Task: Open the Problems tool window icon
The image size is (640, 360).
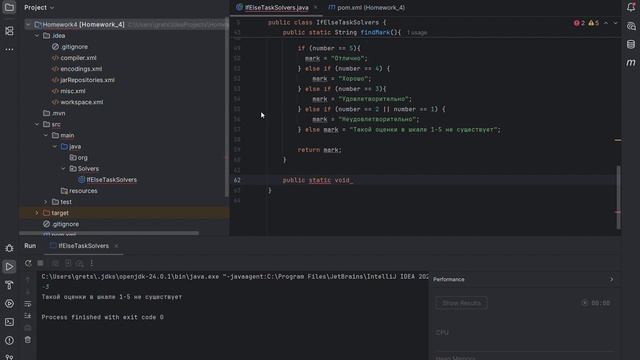Action: pyautogui.click(x=9, y=340)
